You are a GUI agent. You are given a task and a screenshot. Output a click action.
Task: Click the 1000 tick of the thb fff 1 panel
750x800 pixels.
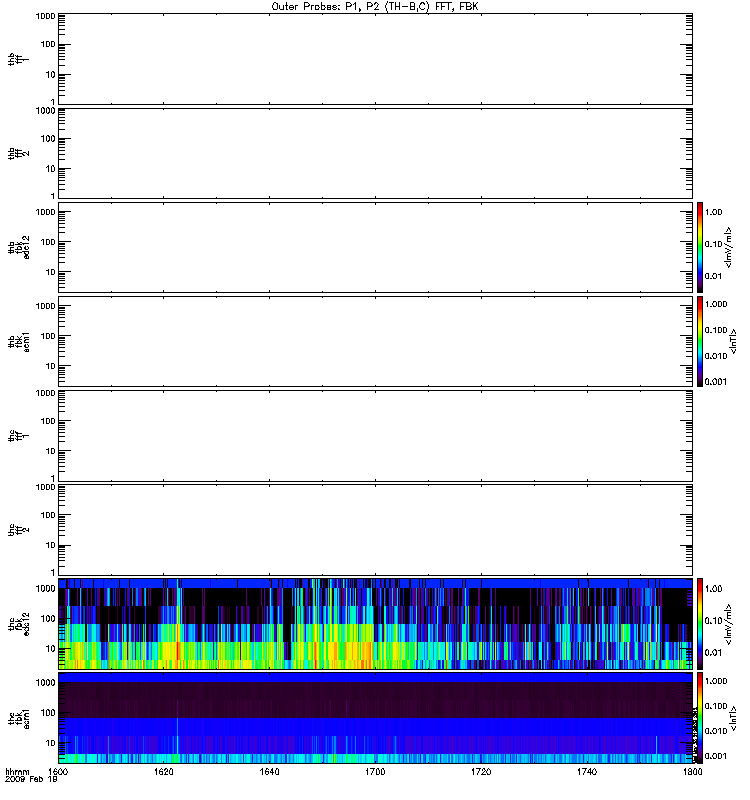pos(45,16)
